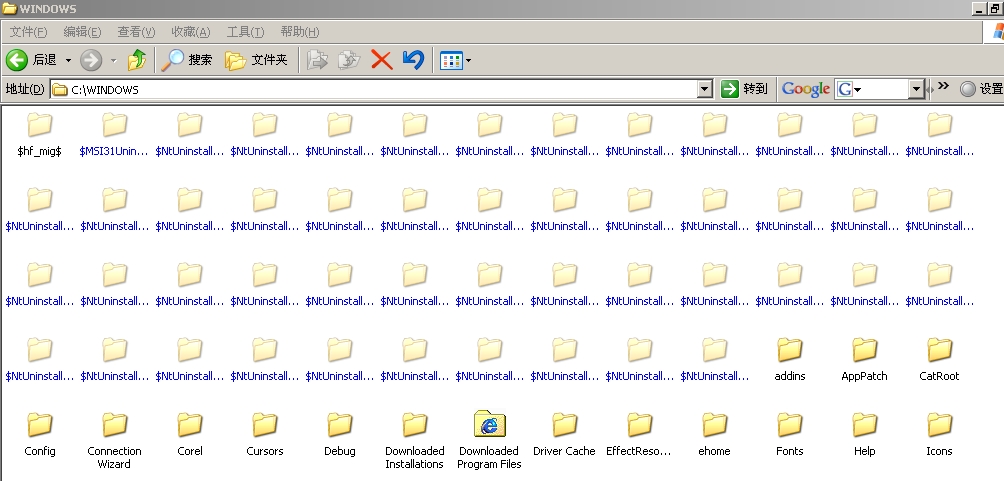The image size is (1004, 481).
Task: Click the WINDOWS title bar folder icon
Action: pos(9,8)
